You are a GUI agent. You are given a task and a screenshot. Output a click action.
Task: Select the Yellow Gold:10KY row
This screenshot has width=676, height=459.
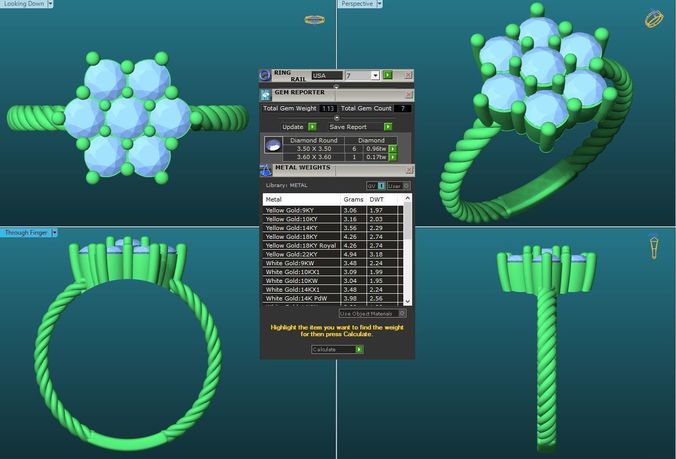coord(333,219)
